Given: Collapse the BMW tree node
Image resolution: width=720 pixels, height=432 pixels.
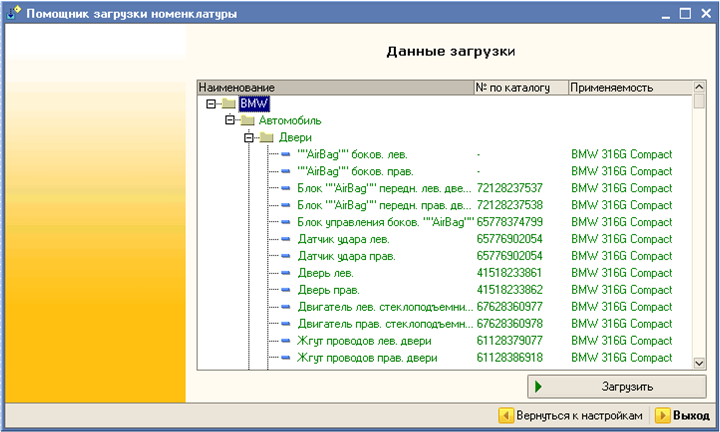Looking at the screenshot, I should (x=211, y=104).
